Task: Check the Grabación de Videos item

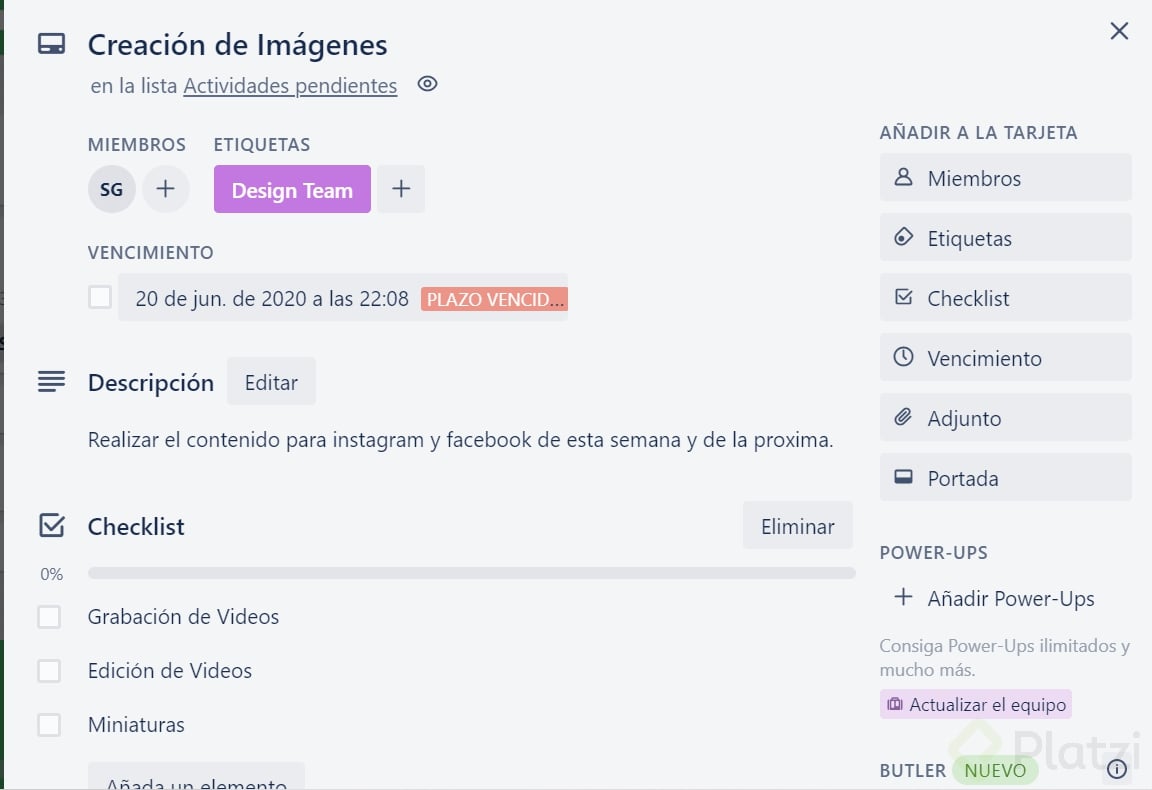Action: 49,617
